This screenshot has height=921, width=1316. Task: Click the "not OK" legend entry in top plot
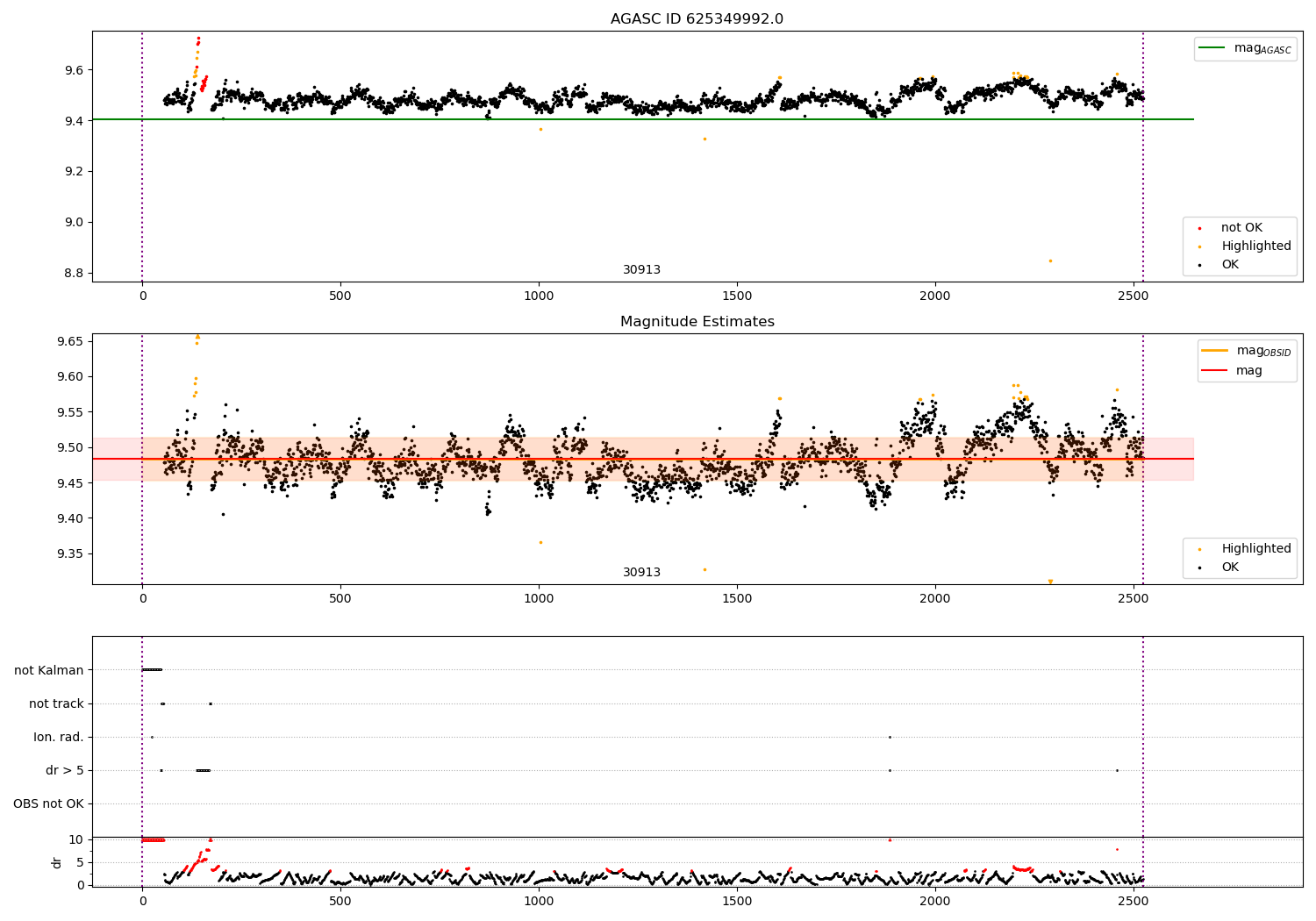pyautogui.click(x=1241, y=228)
